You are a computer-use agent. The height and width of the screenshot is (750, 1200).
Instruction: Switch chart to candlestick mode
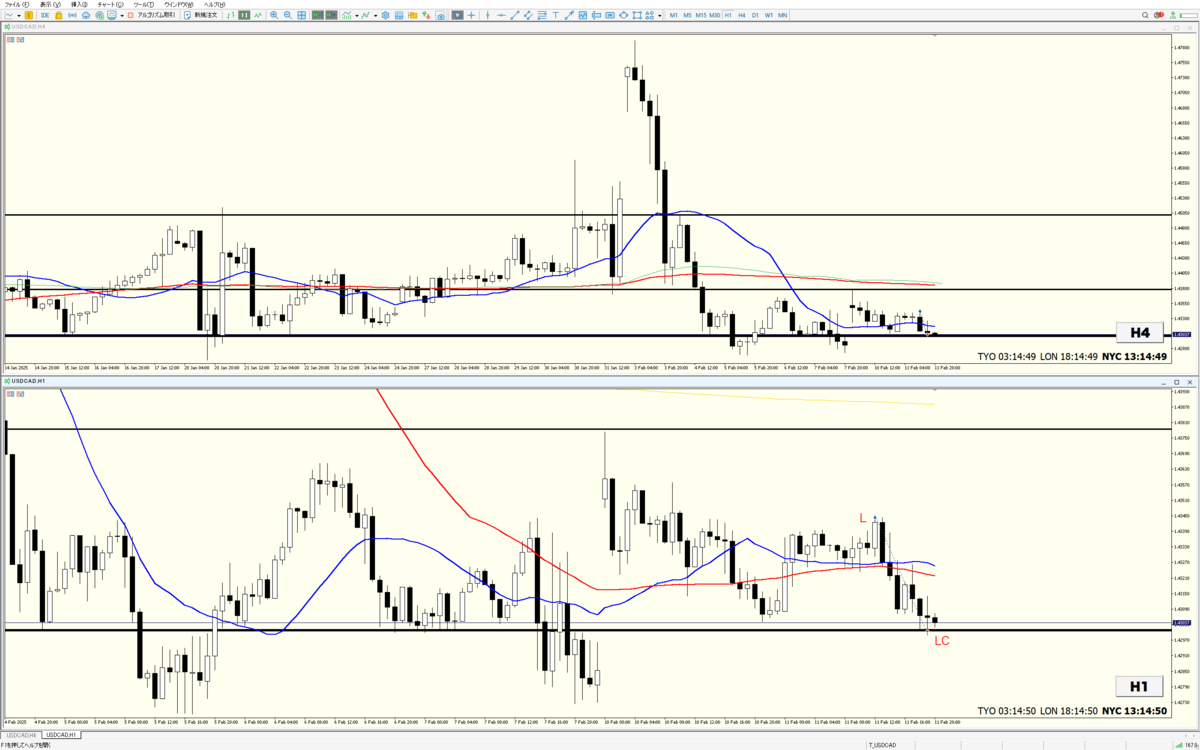[245, 15]
